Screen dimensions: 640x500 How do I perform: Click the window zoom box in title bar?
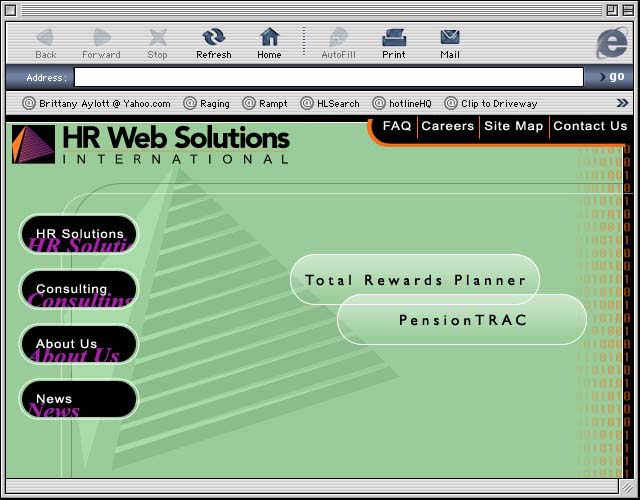point(612,10)
